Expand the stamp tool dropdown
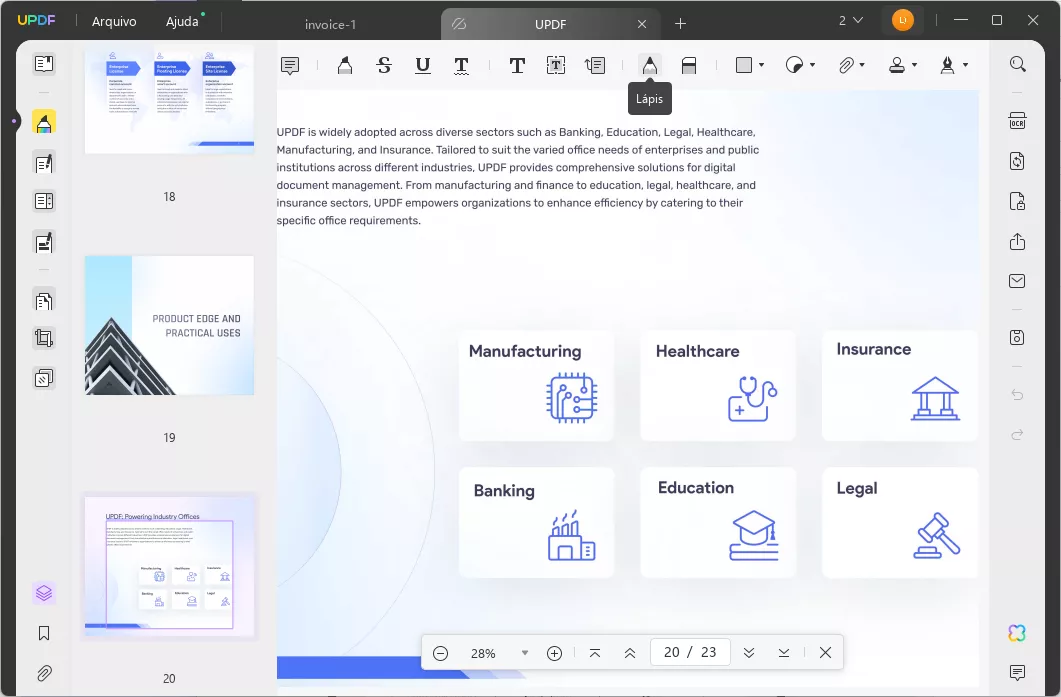The height and width of the screenshot is (697, 1061). click(x=913, y=64)
